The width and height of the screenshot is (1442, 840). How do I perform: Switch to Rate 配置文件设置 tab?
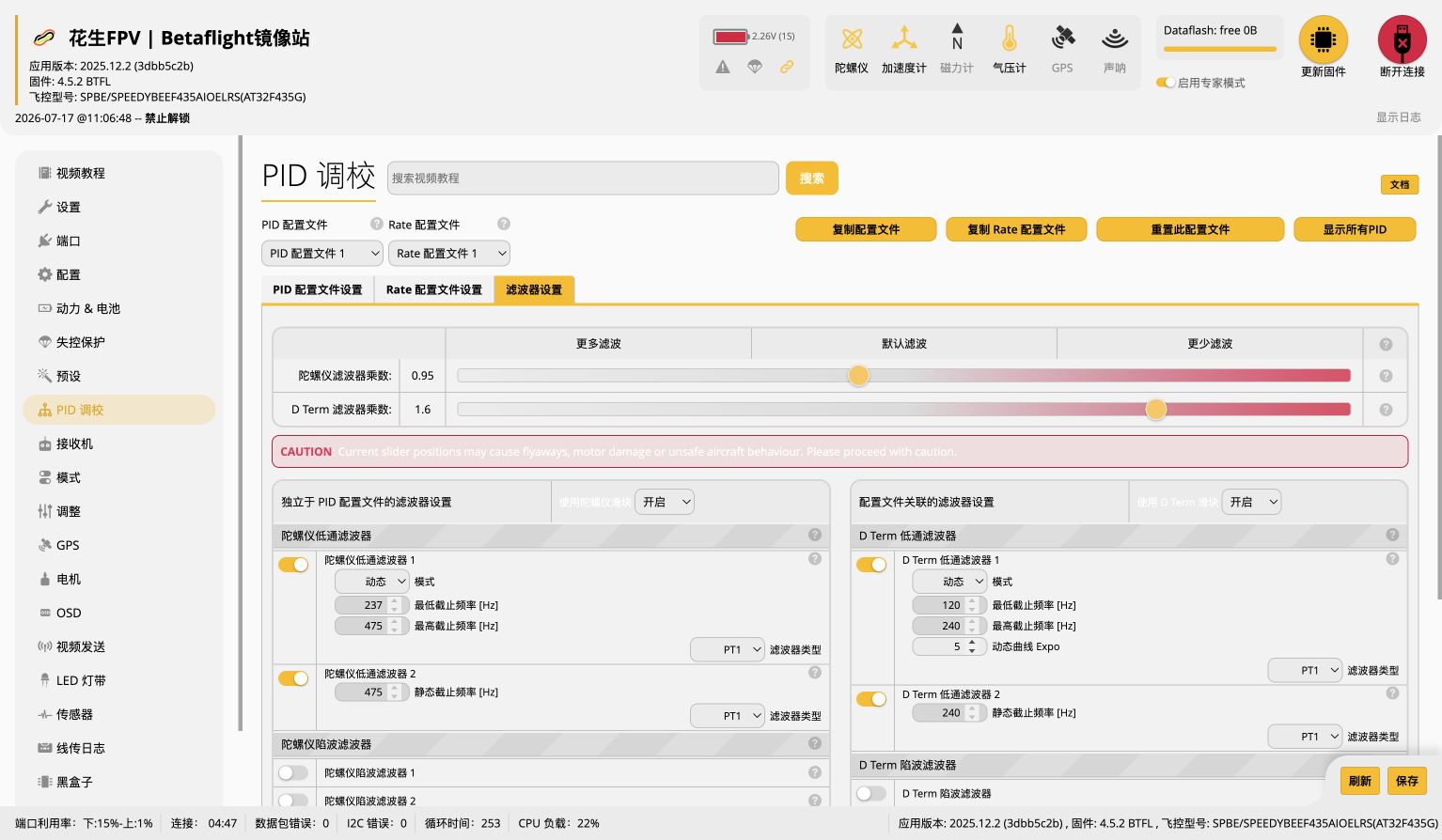click(434, 289)
